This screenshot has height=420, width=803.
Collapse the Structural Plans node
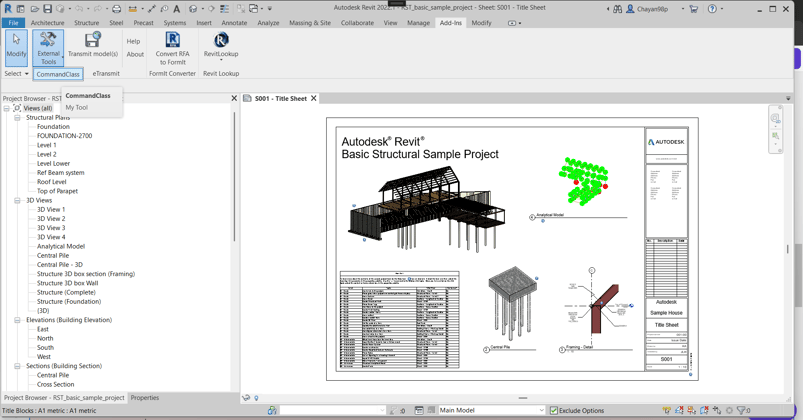(17, 117)
